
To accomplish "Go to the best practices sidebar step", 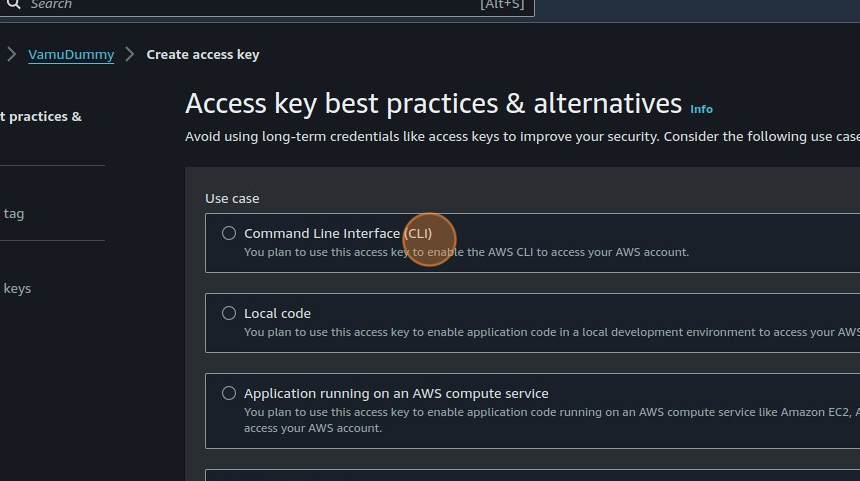I will coord(42,117).
